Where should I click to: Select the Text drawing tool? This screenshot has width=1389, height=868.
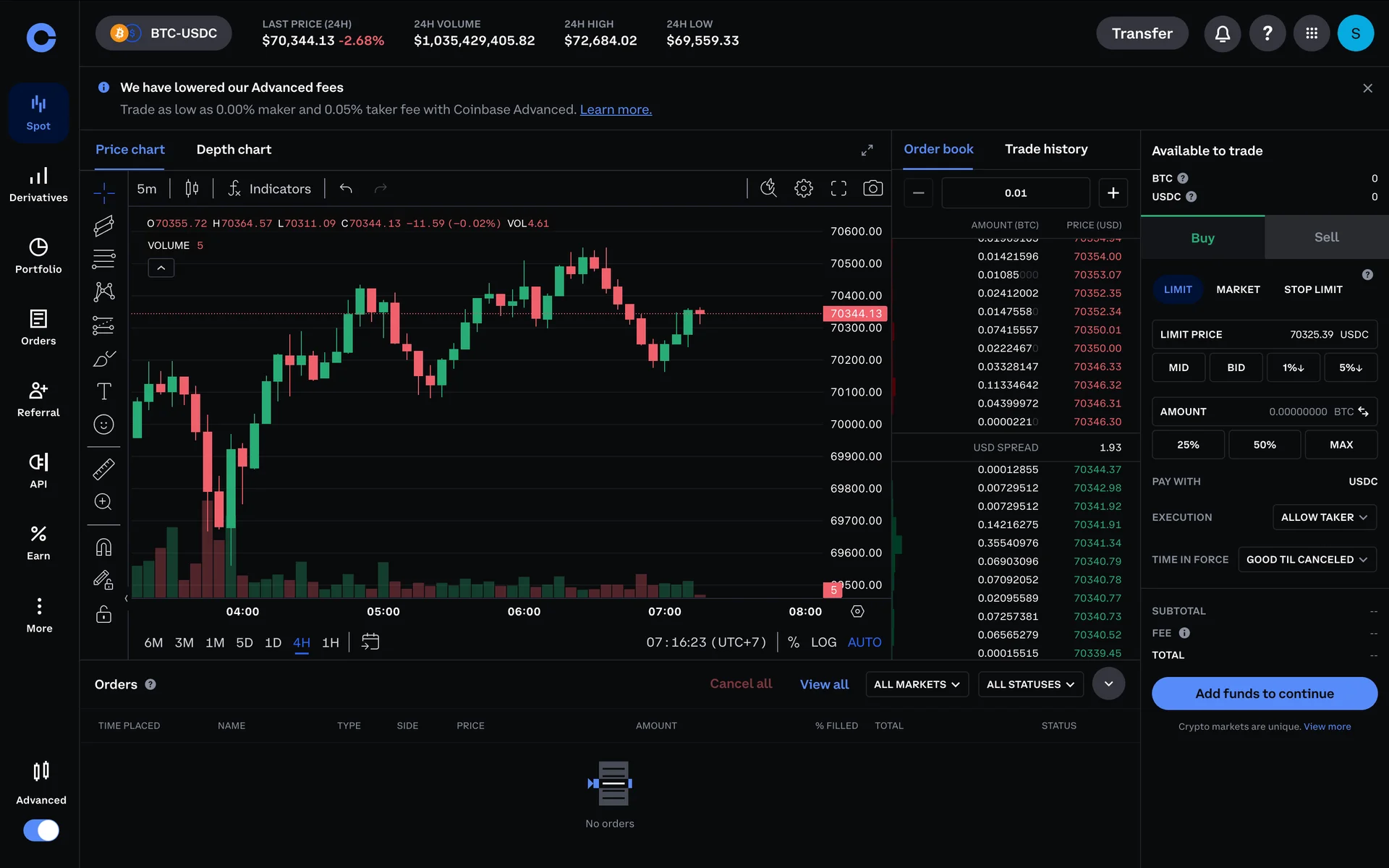[x=103, y=391]
